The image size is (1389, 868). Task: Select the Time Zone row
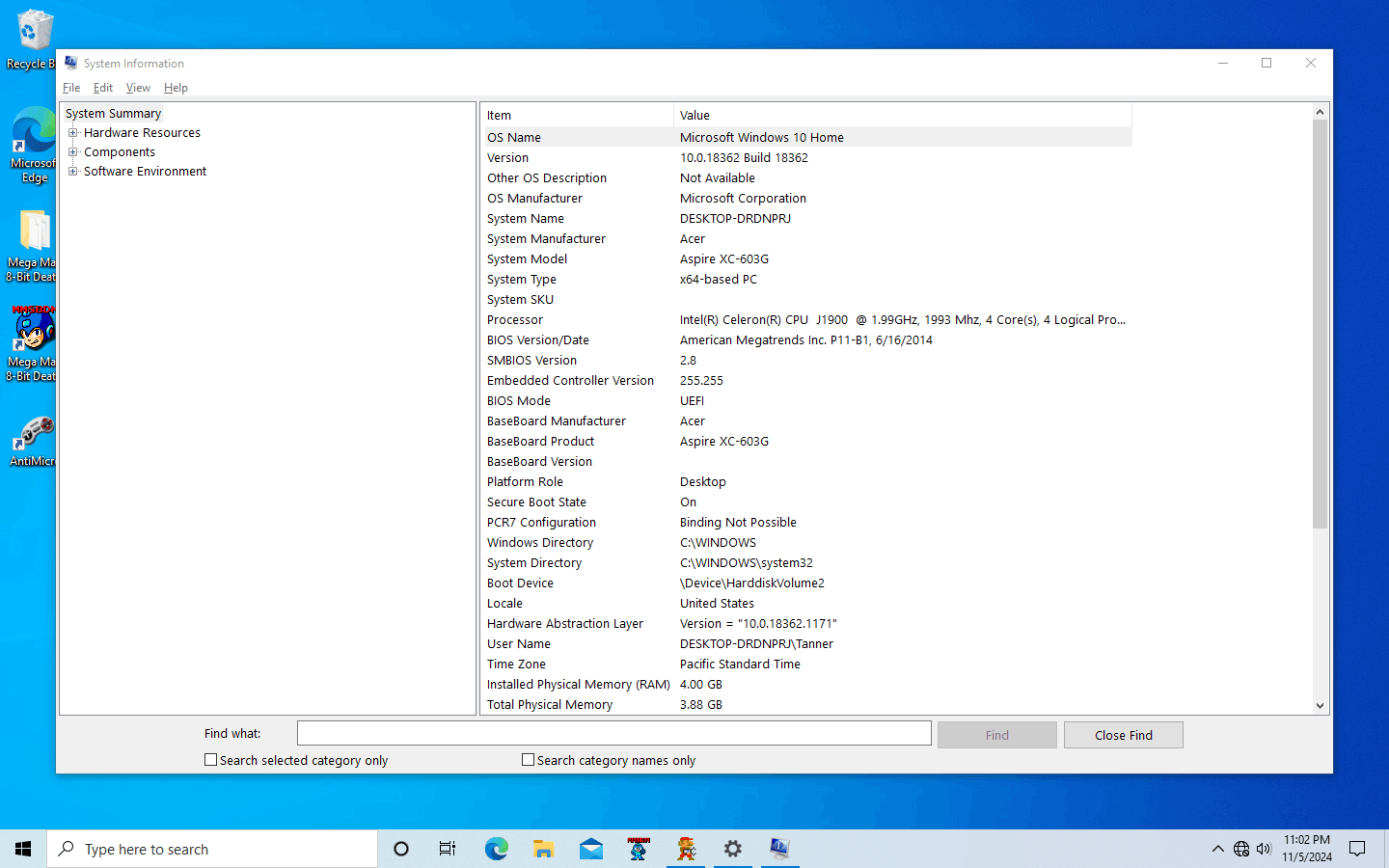pyautogui.click(x=806, y=664)
